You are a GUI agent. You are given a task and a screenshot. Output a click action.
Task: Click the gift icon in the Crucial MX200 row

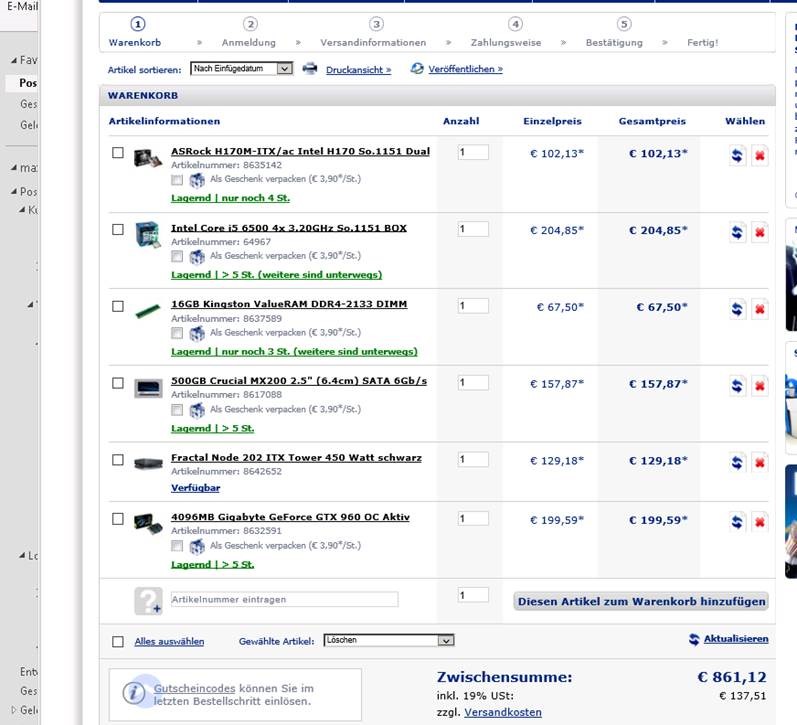point(197,410)
